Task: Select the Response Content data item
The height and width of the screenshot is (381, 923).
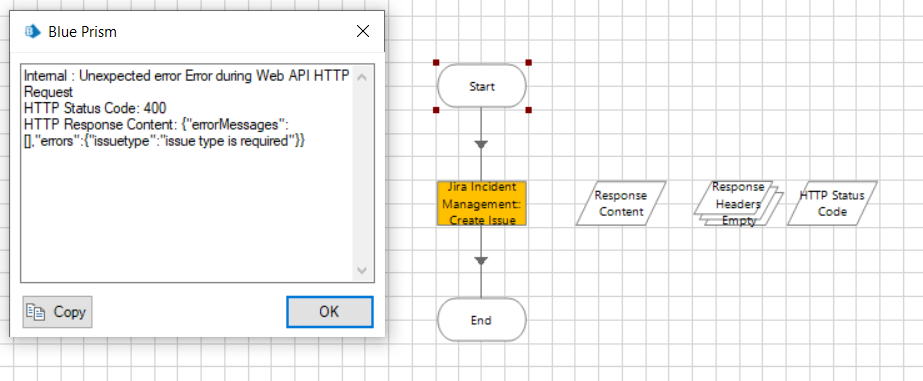Action: (620, 203)
